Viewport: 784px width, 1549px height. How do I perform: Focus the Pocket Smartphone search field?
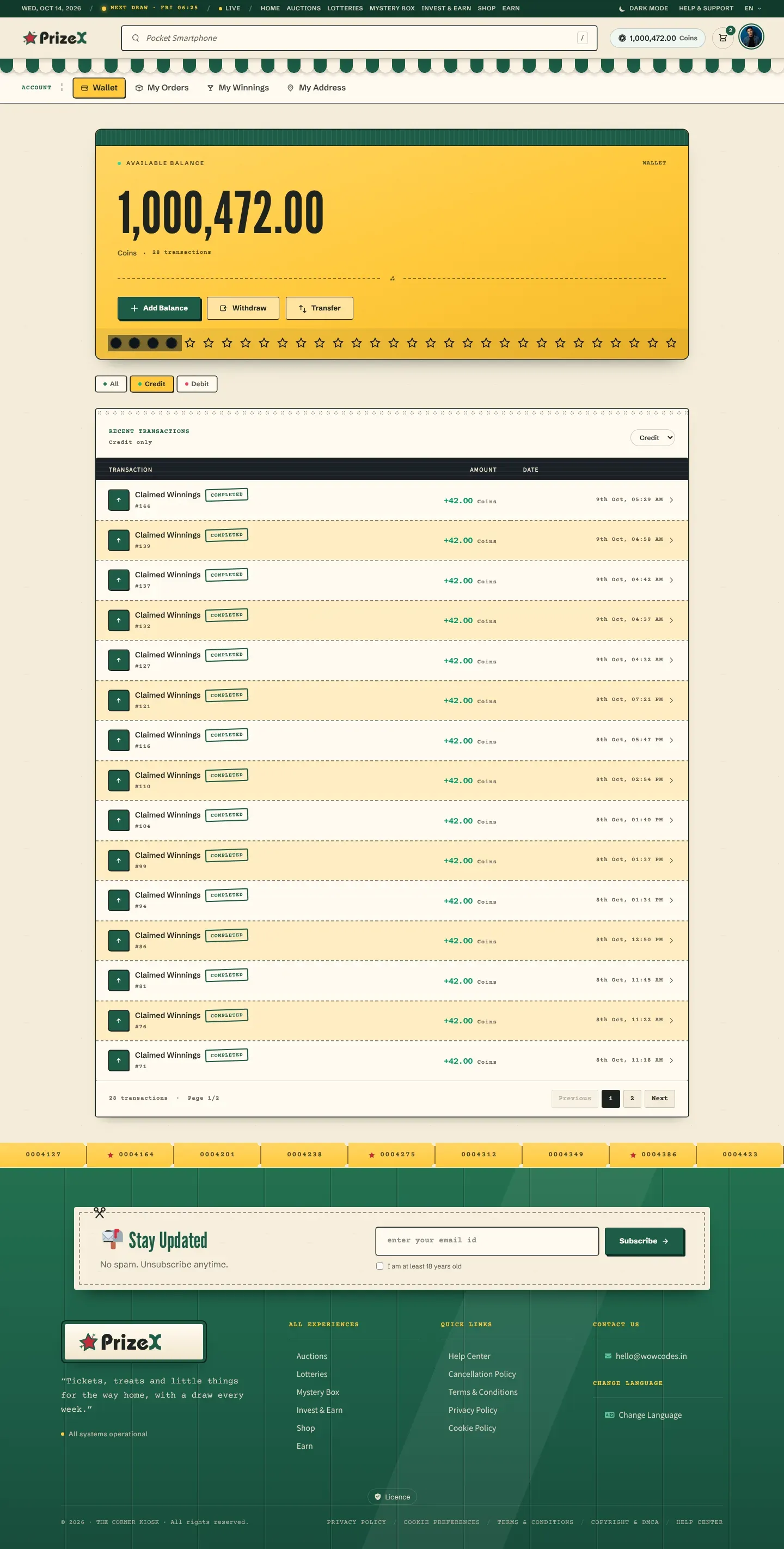[x=359, y=38]
